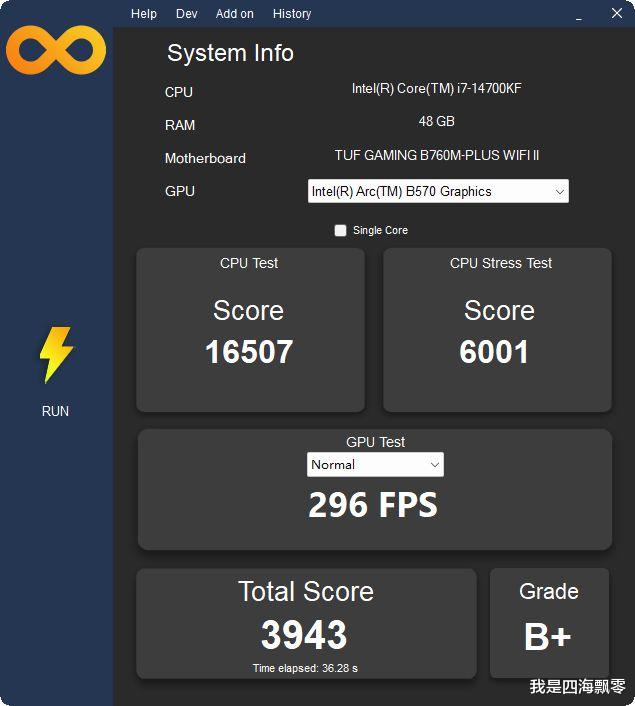The width and height of the screenshot is (635, 706).
Task: Click the RAM label
Action: [180, 125]
